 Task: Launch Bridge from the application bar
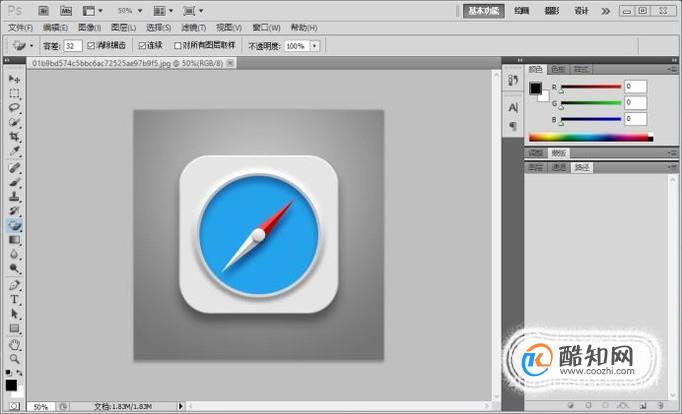(x=43, y=11)
